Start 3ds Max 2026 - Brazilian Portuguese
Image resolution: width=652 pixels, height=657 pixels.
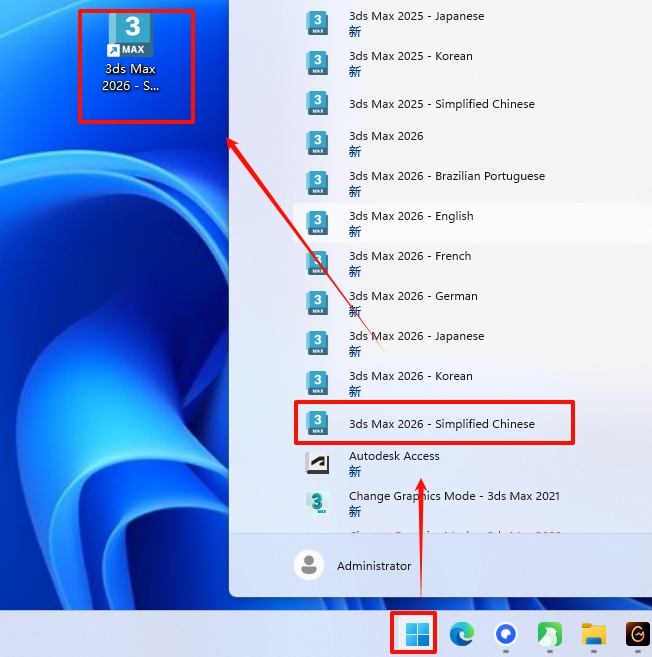(x=446, y=177)
